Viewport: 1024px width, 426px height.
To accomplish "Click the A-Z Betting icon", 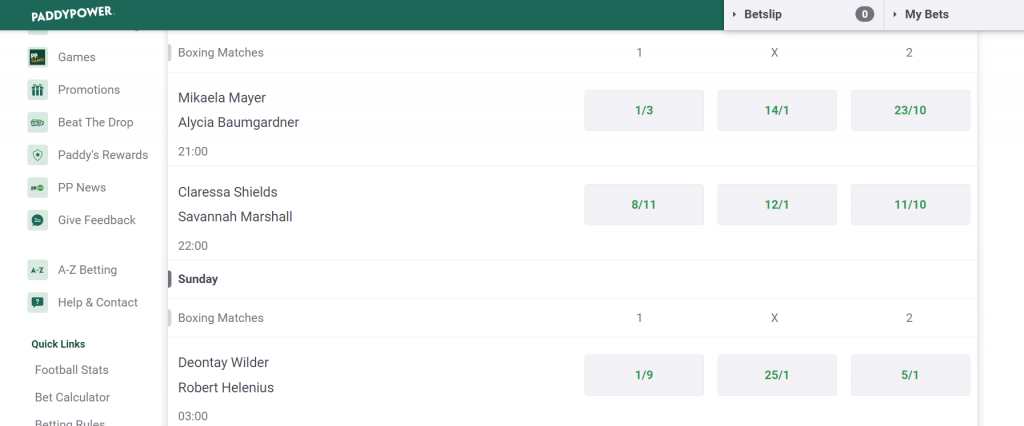I will tap(38, 270).
